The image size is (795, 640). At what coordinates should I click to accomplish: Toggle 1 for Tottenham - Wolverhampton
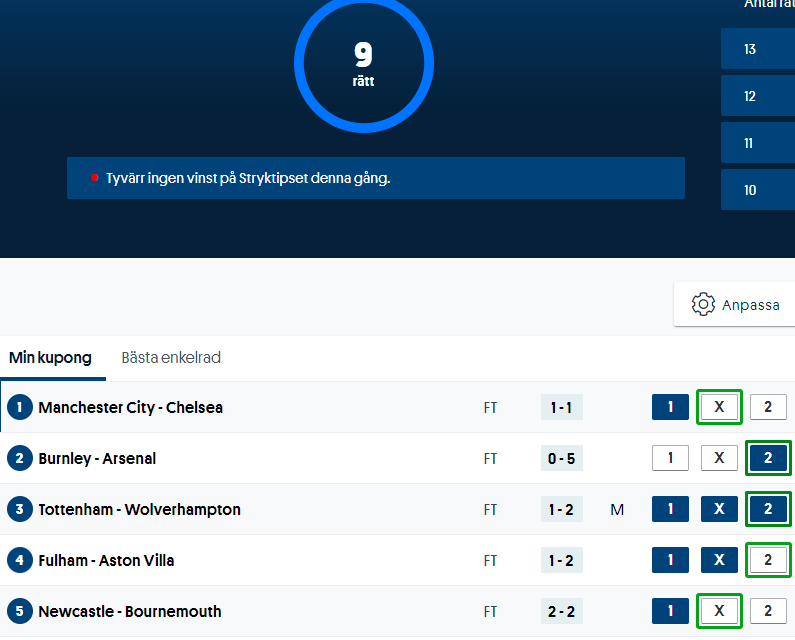(670, 509)
